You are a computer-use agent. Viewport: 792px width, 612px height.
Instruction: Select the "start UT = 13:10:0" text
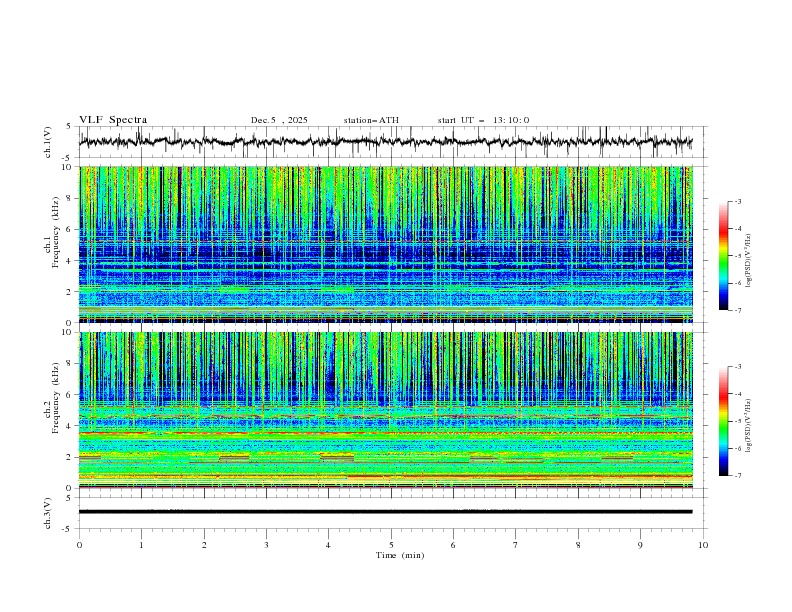click(x=483, y=120)
